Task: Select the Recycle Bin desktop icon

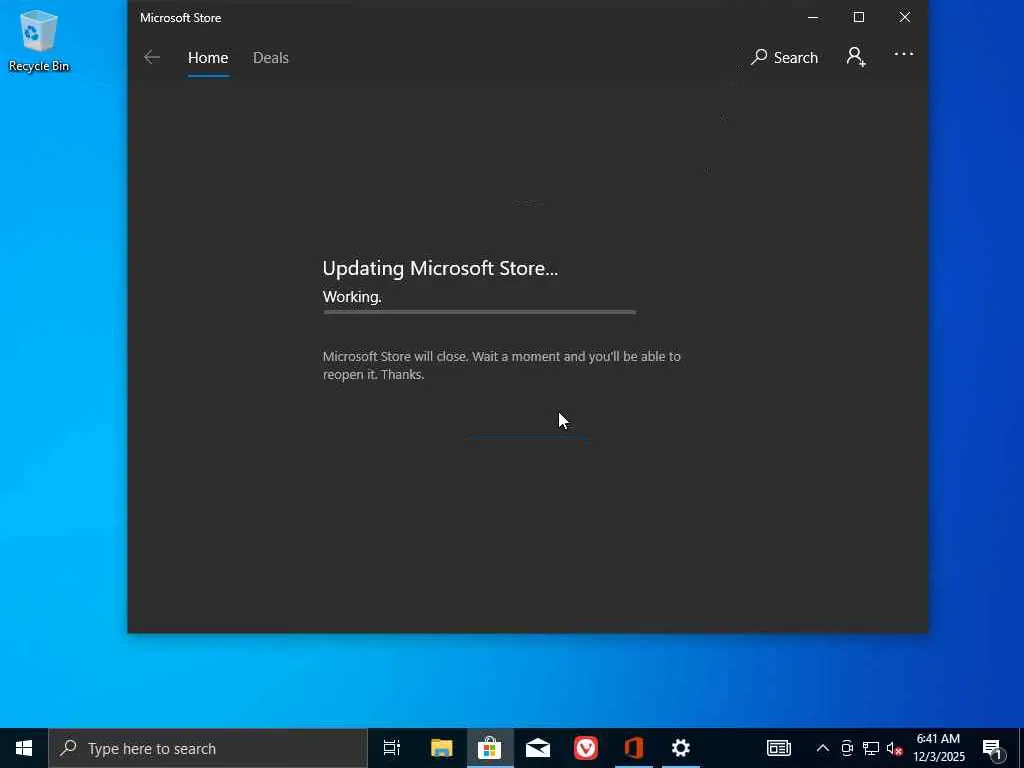Action: [x=39, y=40]
